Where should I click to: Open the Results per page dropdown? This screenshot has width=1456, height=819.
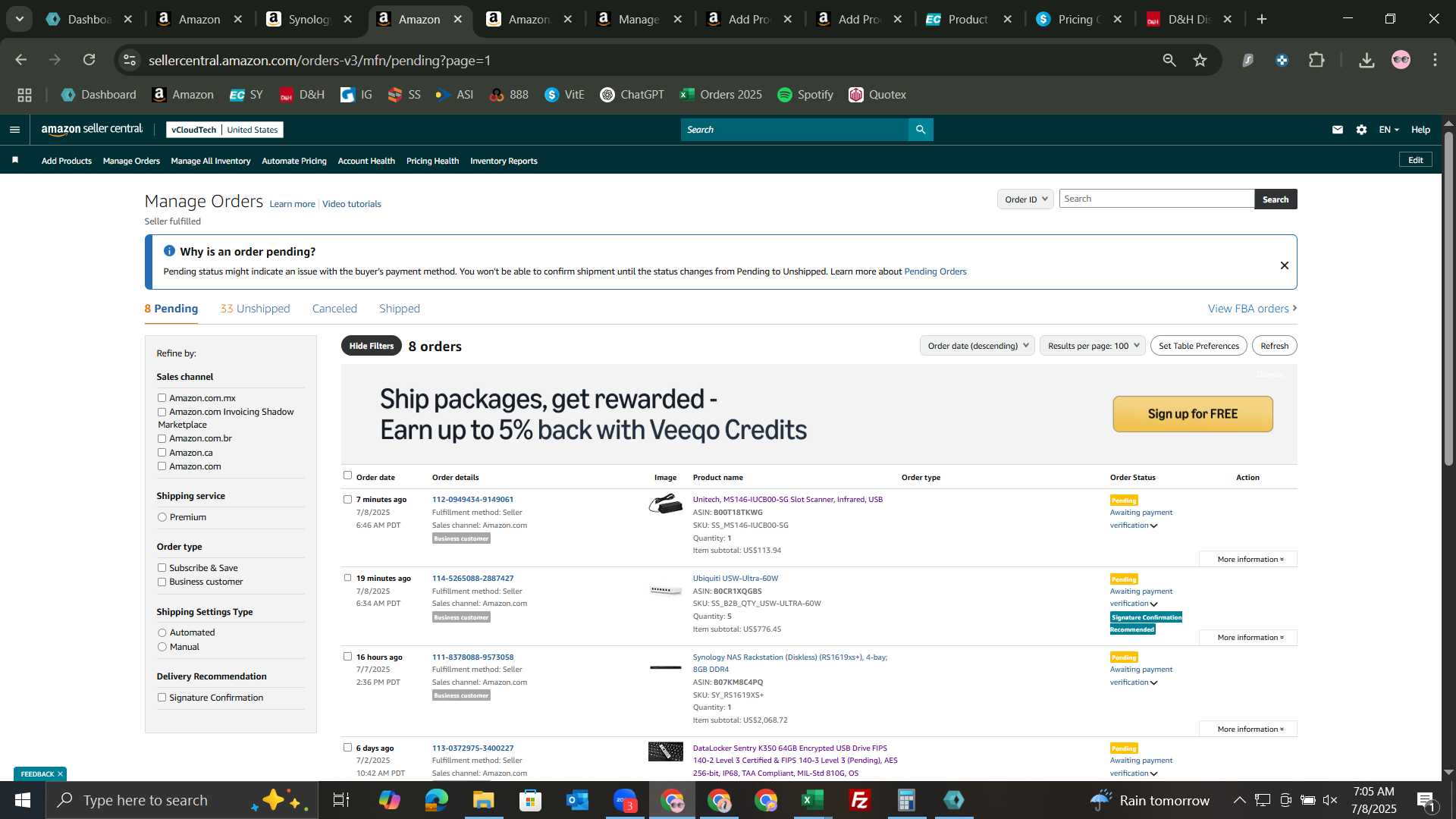pos(1092,346)
